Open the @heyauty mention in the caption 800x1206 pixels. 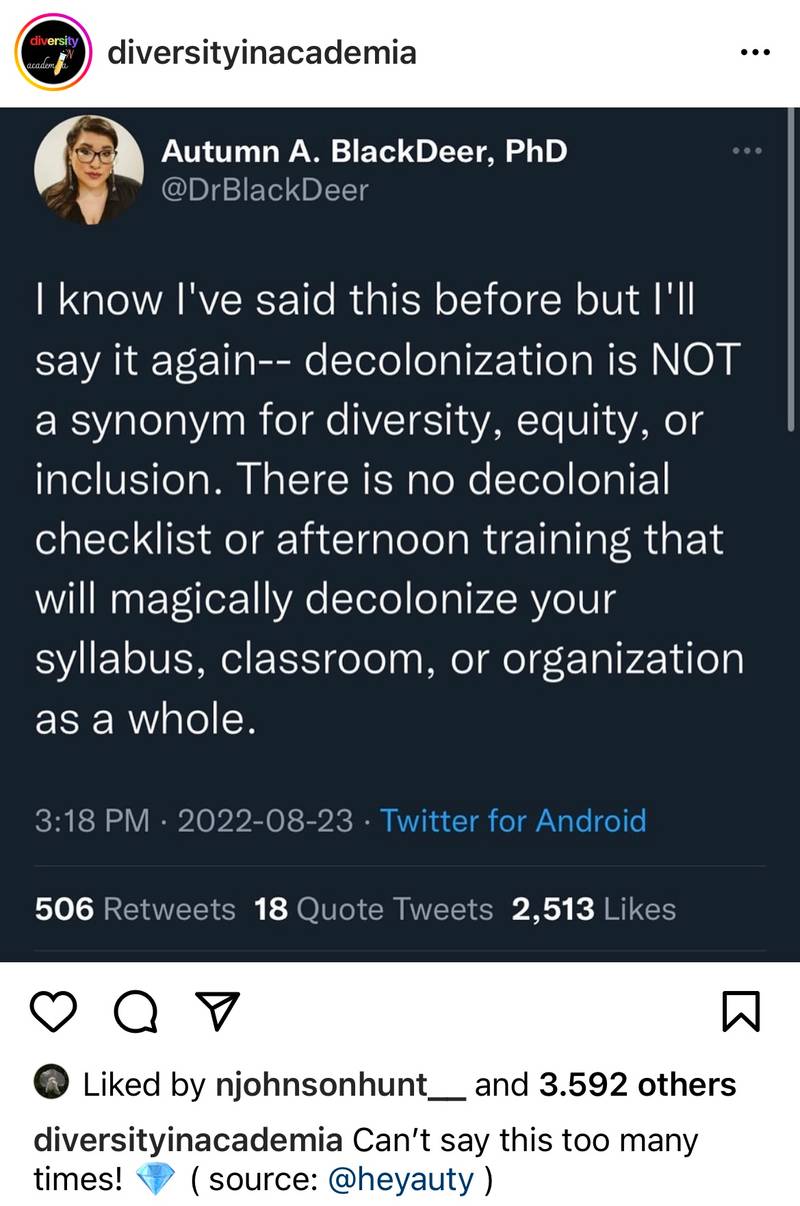point(402,1179)
